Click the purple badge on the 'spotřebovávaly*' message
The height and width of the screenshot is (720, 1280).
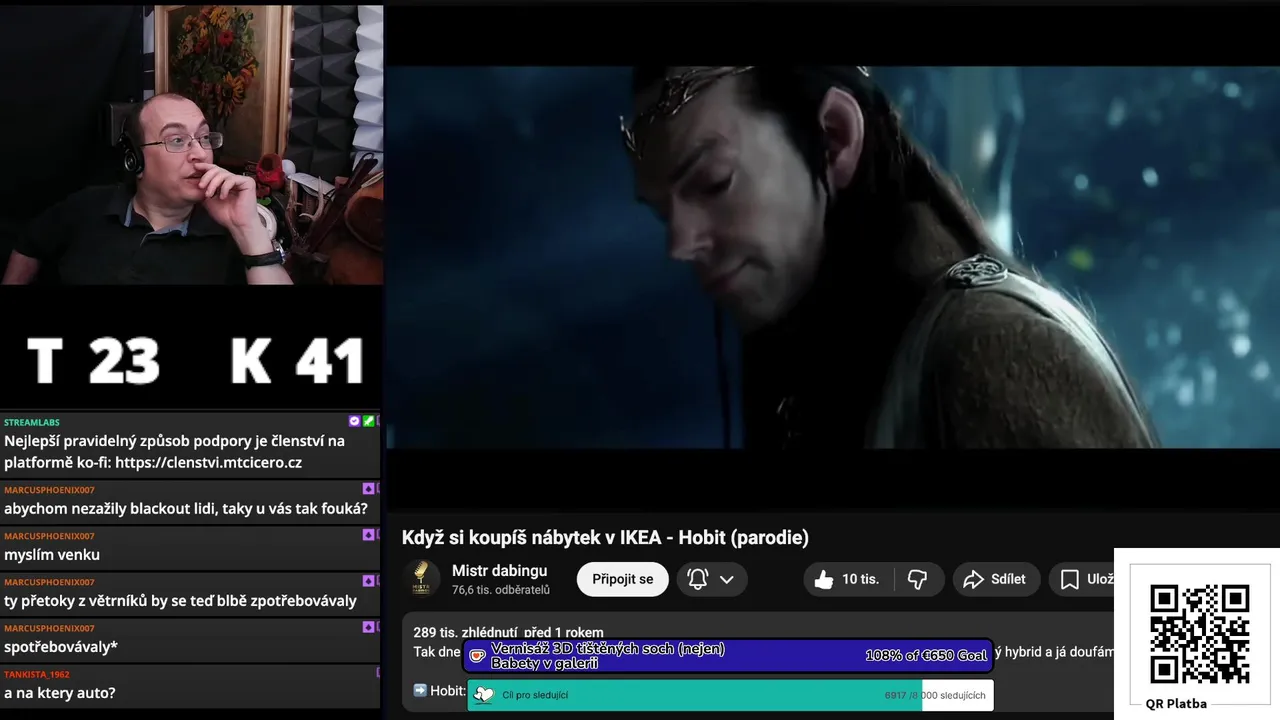(x=368, y=627)
